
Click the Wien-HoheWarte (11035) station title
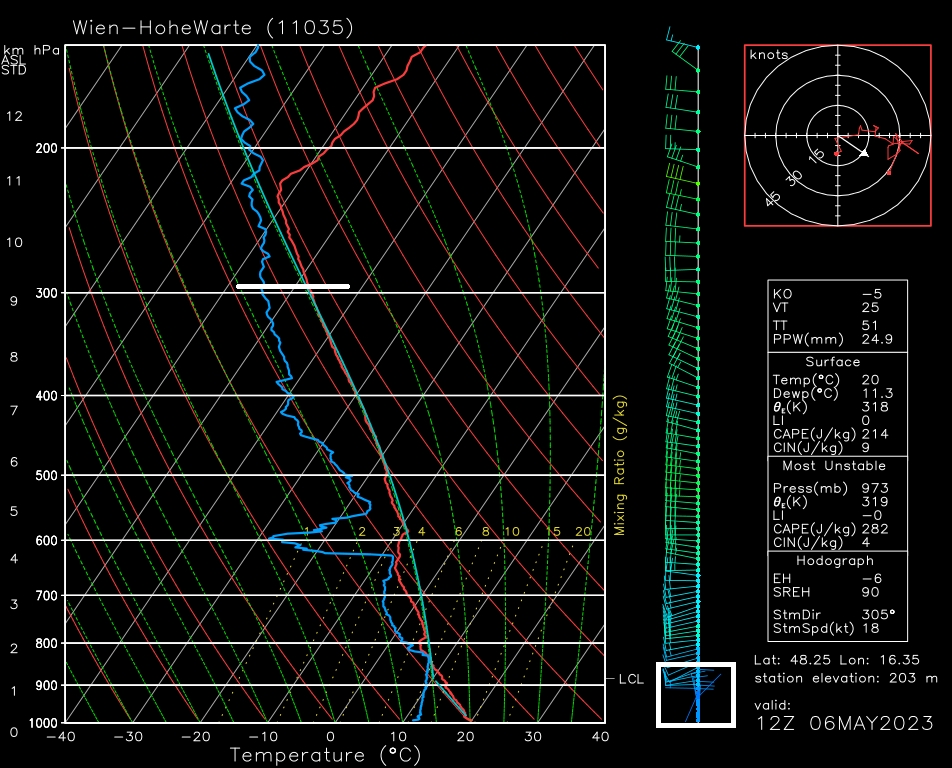[x=213, y=27]
